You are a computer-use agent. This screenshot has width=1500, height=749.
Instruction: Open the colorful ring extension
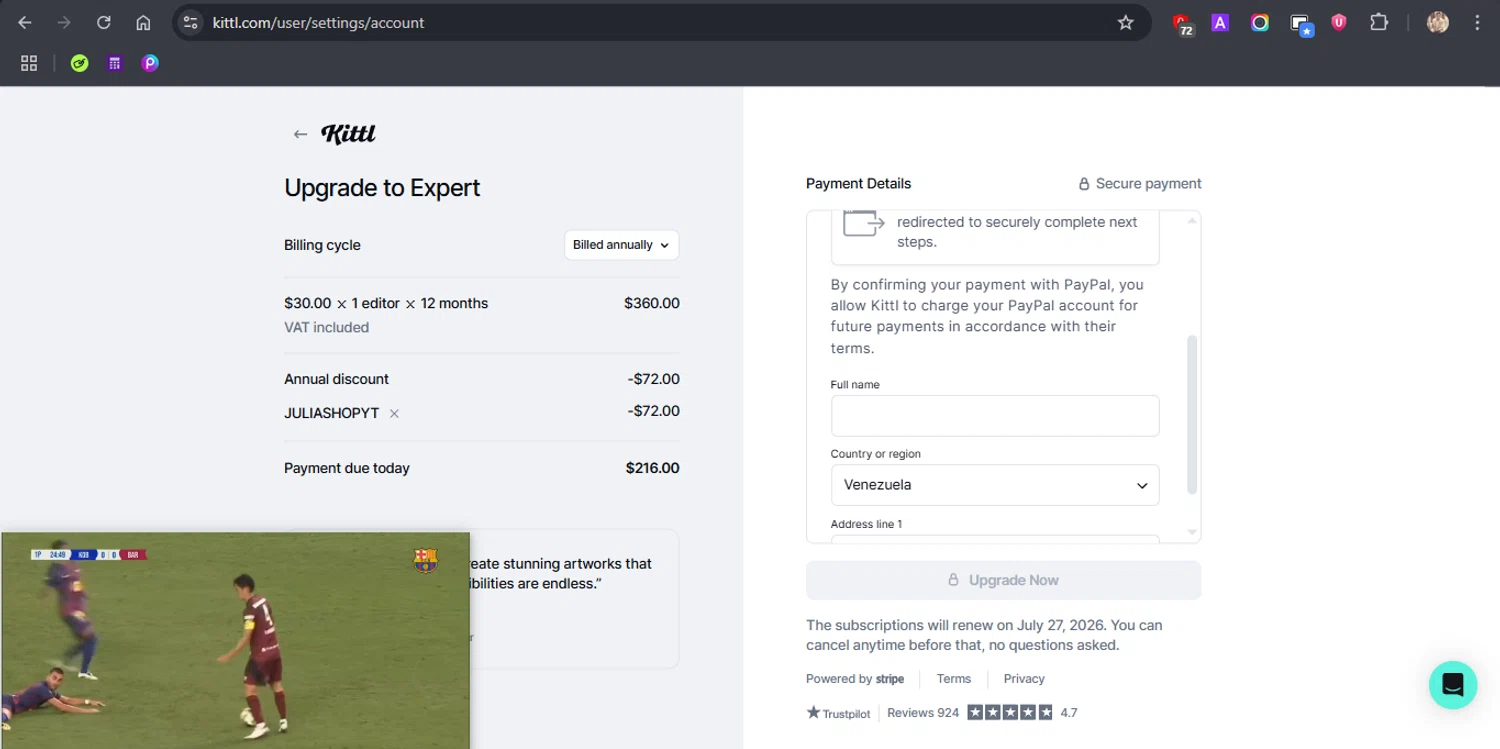pyautogui.click(x=1260, y=22)
